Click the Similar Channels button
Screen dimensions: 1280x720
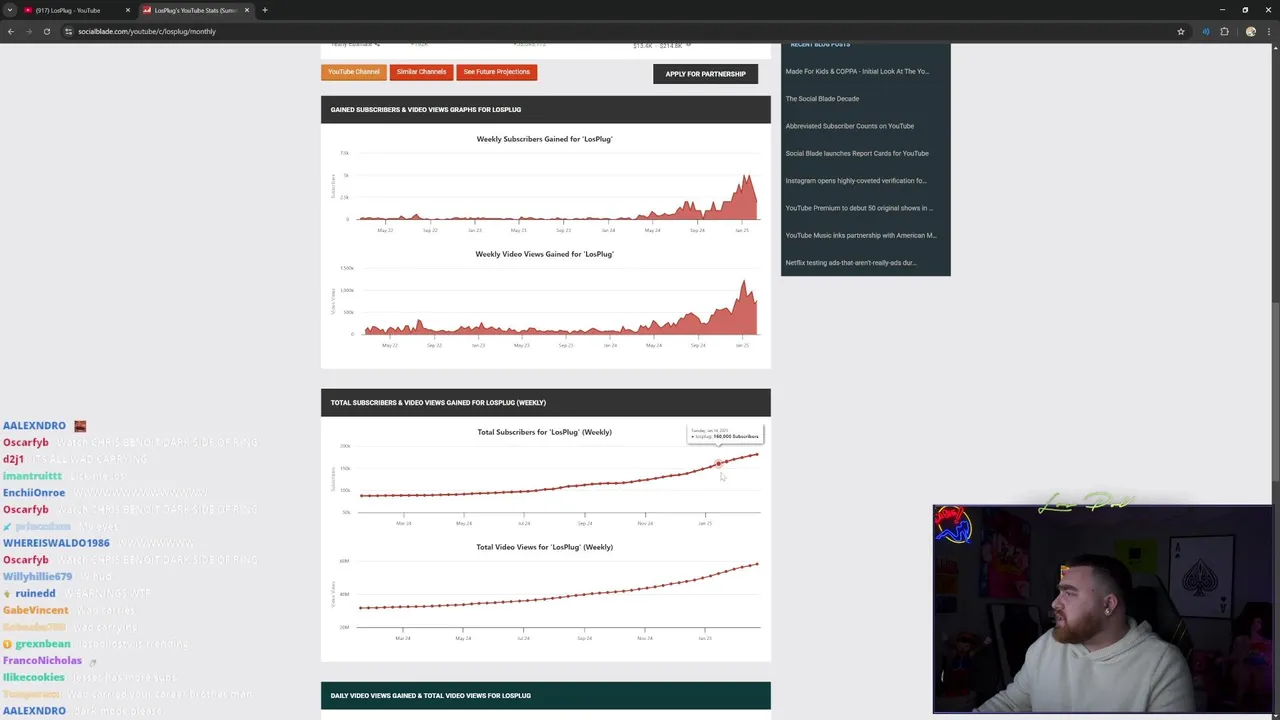click(421, 72)
